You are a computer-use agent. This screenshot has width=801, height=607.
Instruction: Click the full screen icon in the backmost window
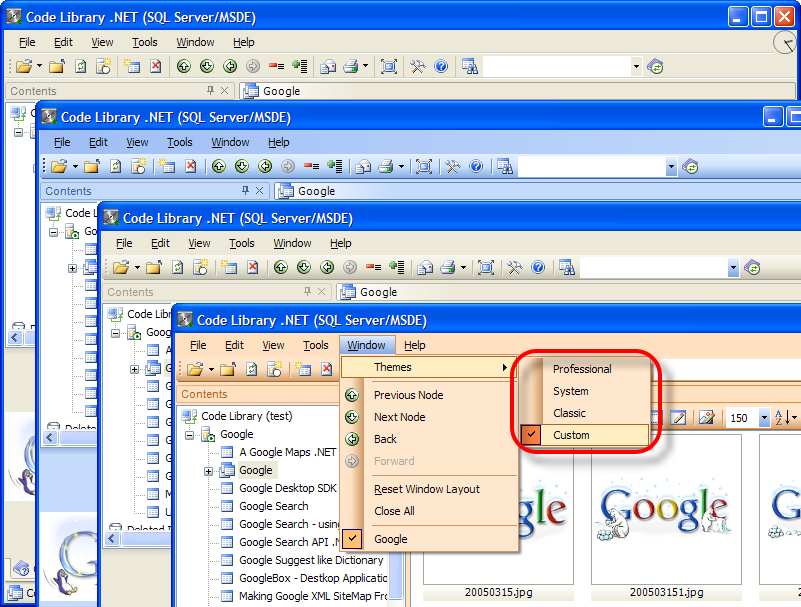click(x=389, y=66)
